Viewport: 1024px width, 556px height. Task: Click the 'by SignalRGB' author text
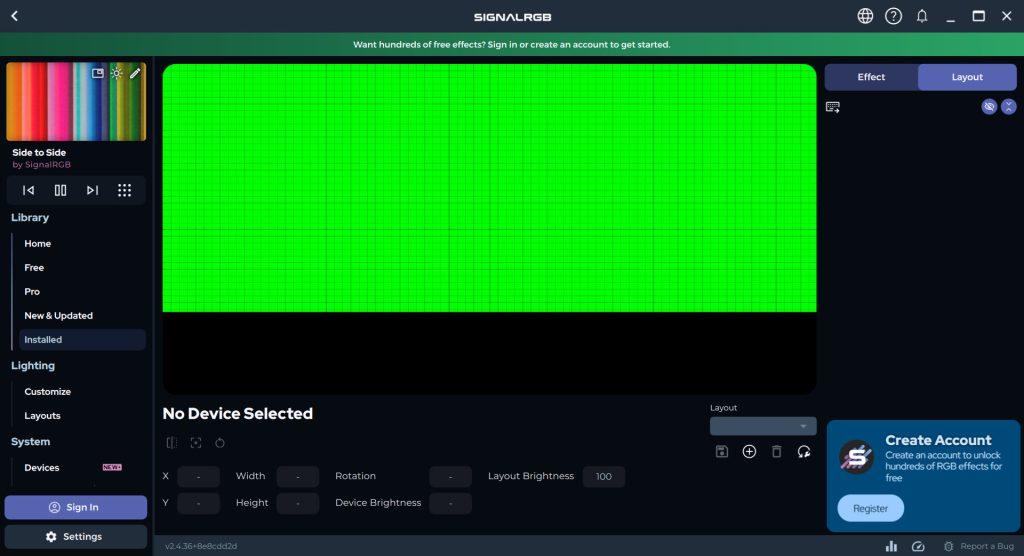41,165
